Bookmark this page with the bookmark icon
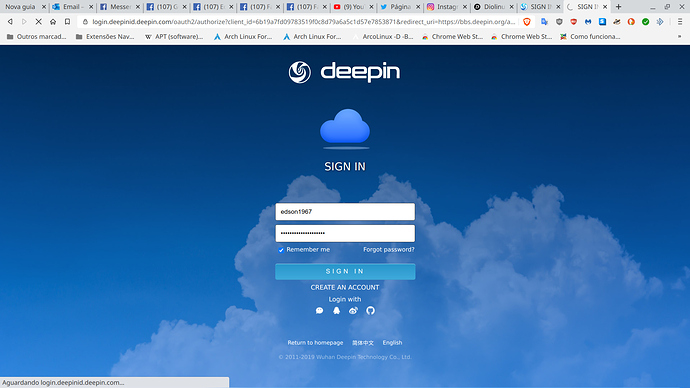 pos(67,22)
